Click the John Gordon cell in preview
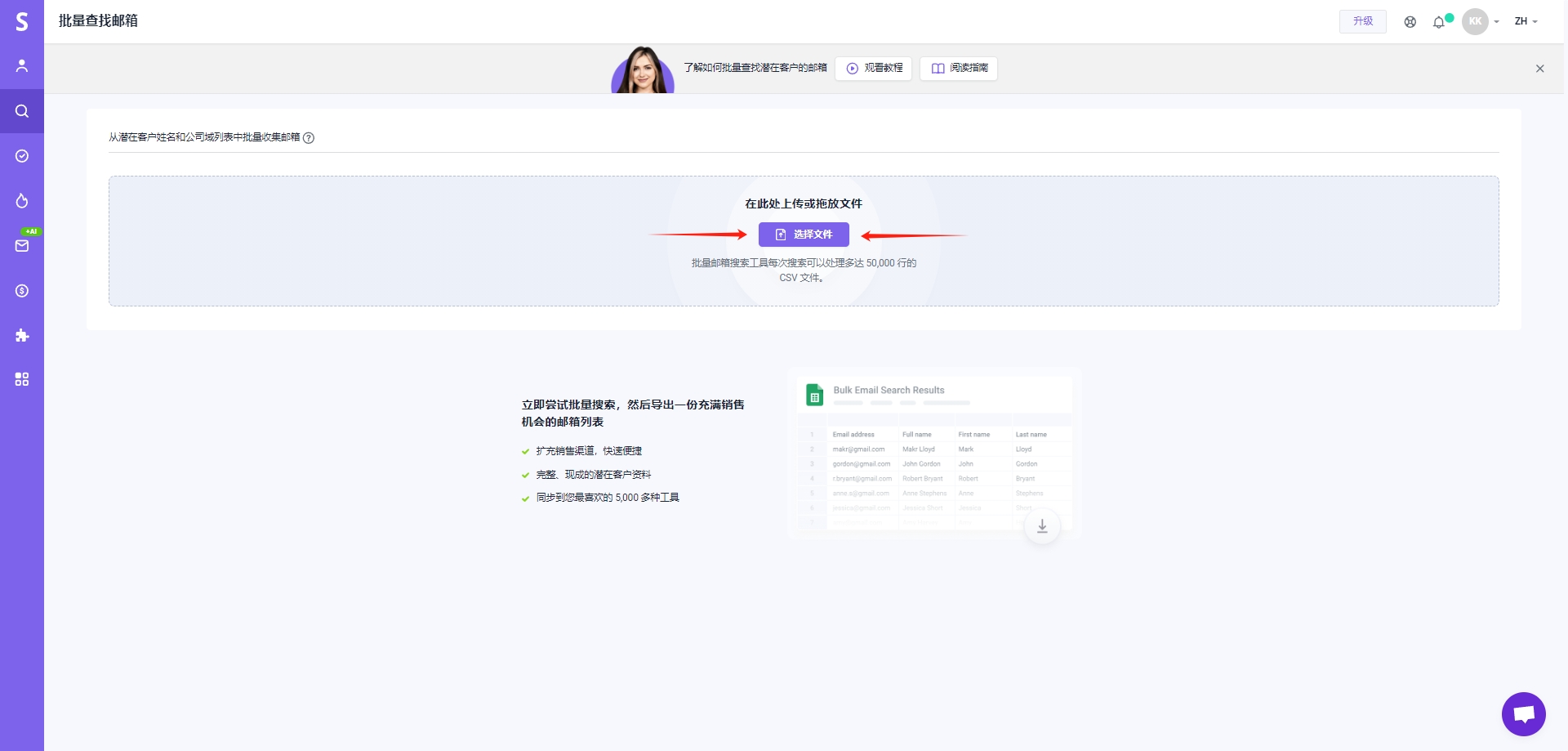 tap(921, 464)
